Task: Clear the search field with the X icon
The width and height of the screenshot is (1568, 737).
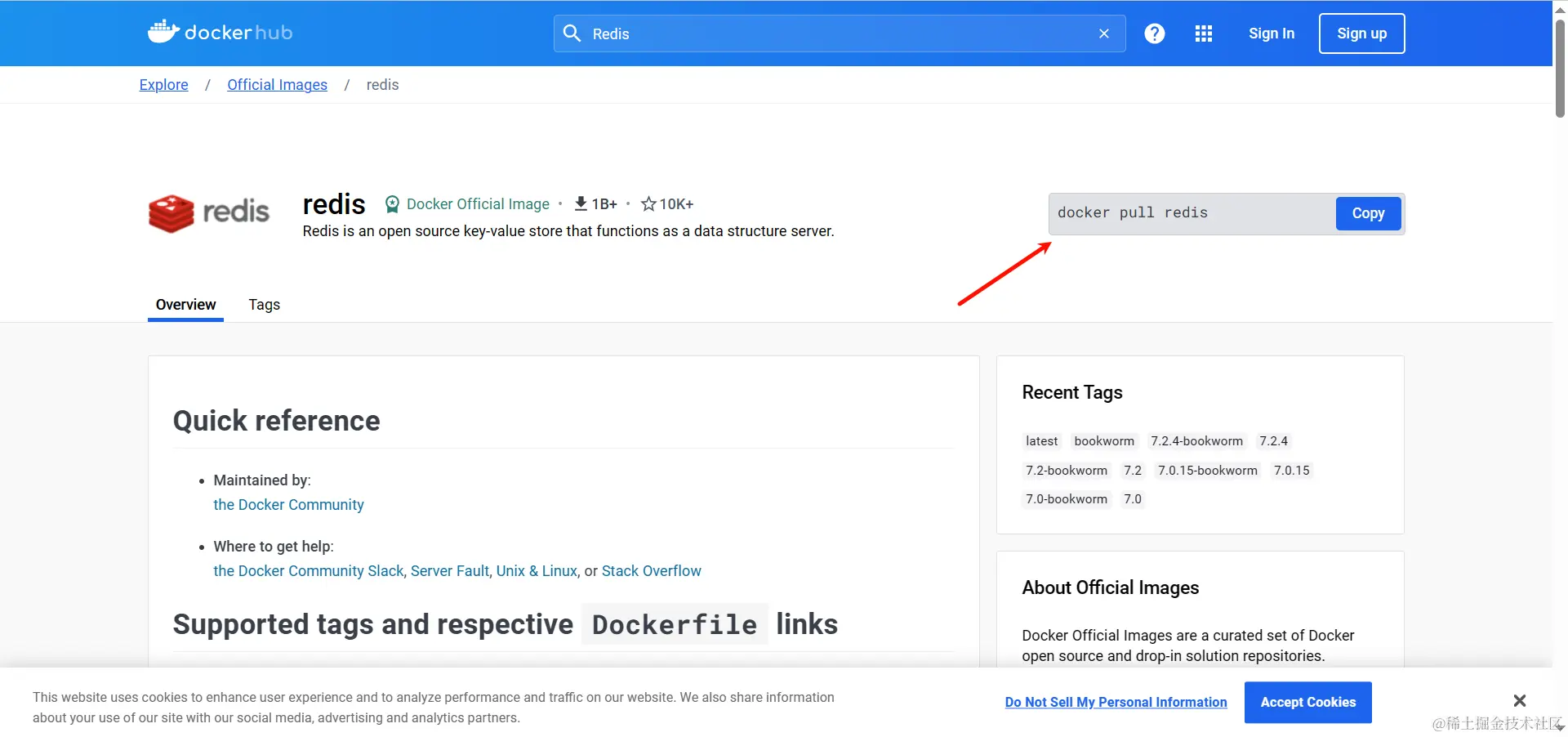Action: coord(1104,33)
